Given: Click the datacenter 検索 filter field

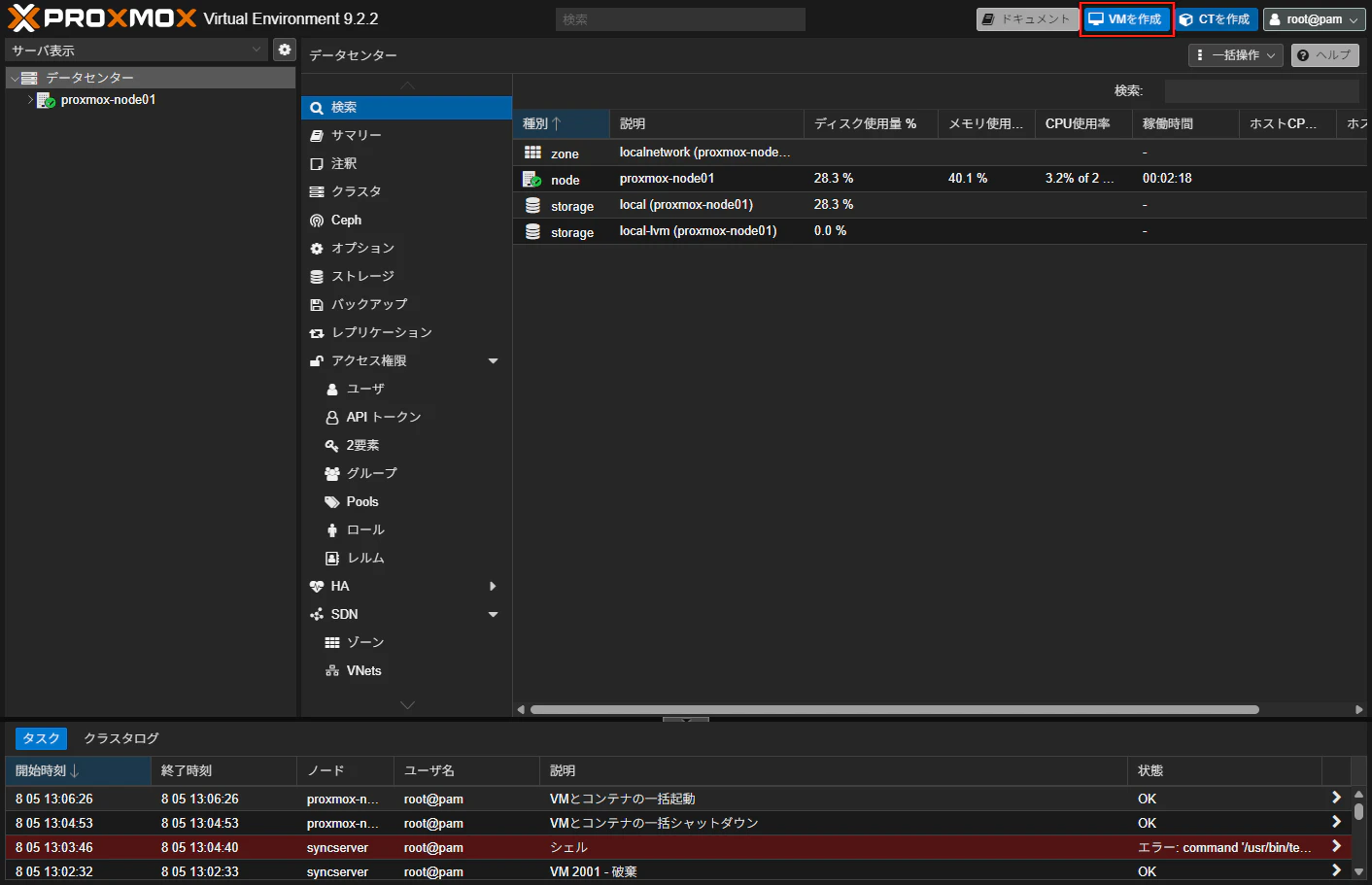Looking at the screenshot, I should 1261,91.
